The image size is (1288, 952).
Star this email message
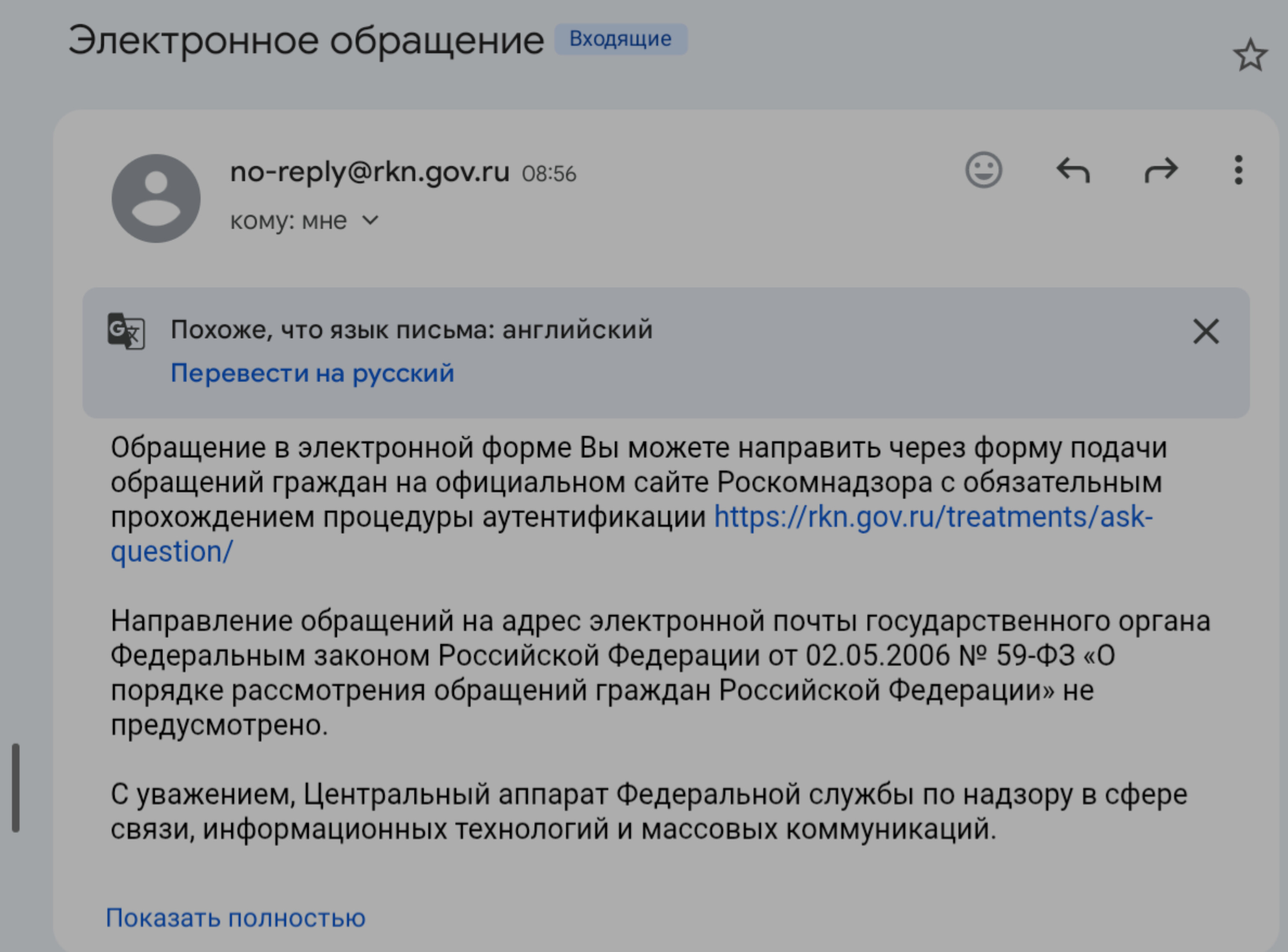[x=1250, y=56]
